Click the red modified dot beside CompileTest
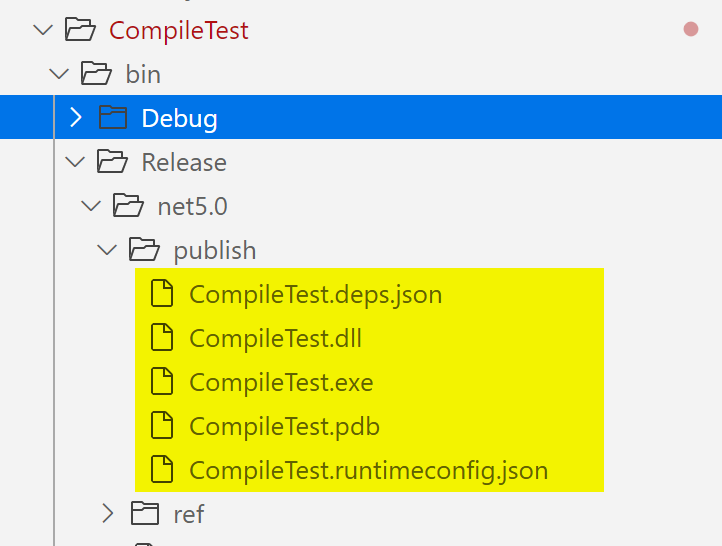This screenshot has height=546, width=722. [690, 29]
